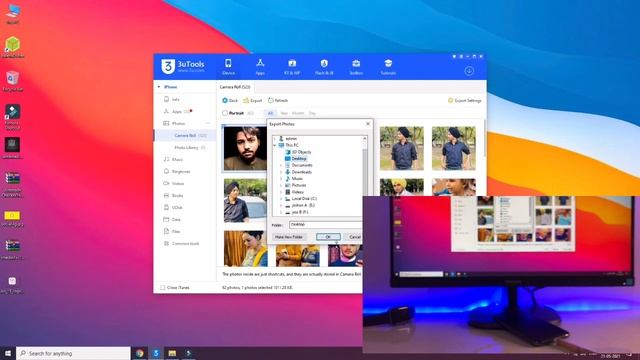Select Books in the sidebar
640x360 pixels.
(177, 196)
